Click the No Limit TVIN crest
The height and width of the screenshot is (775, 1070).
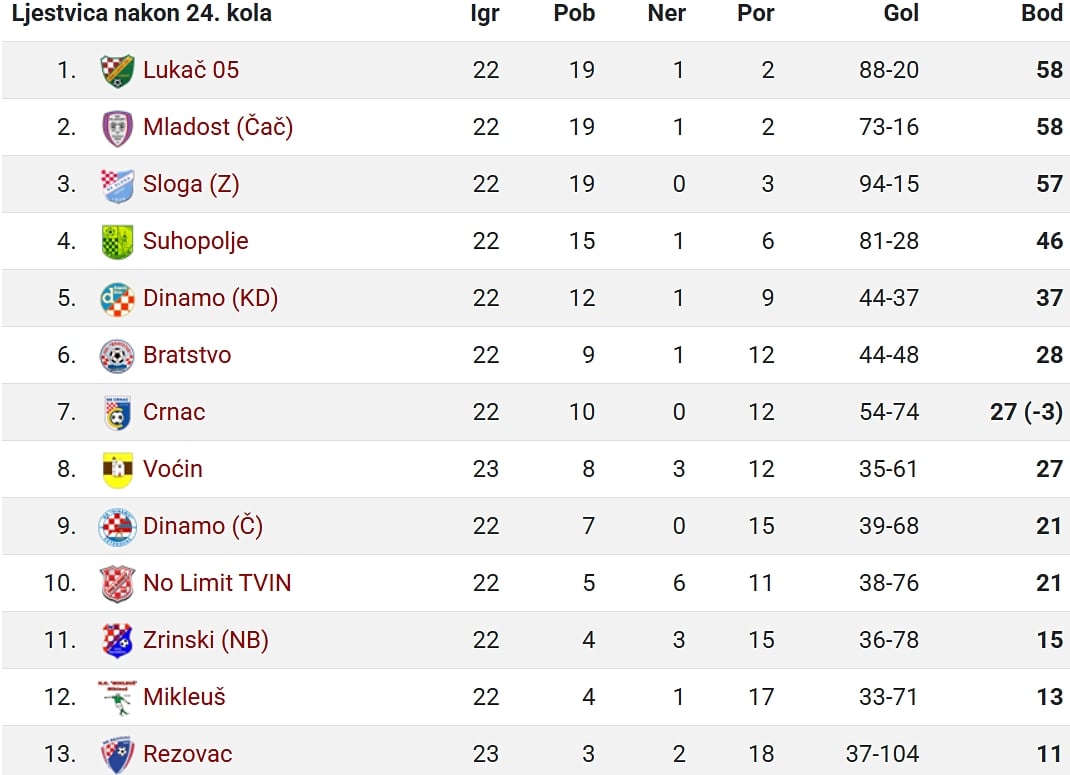(x=117, y=584)
